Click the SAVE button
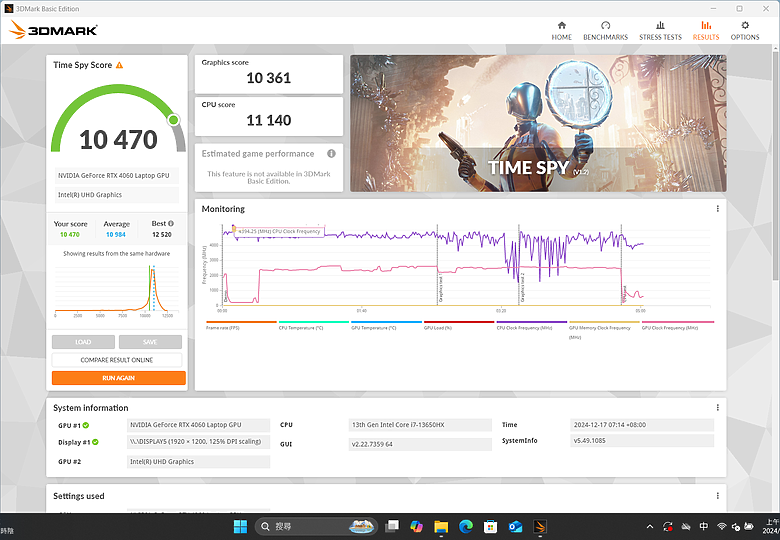Image resolution: width=780 pixels, height=540 pixels. [x=150, y=342]
